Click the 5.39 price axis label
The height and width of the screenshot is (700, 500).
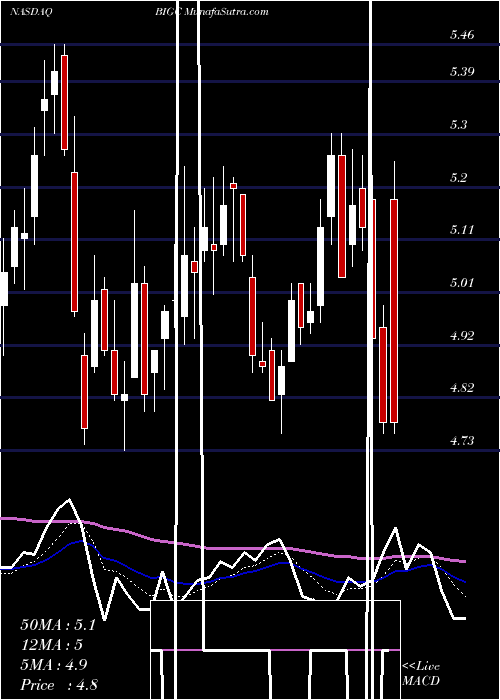[462, 71]
